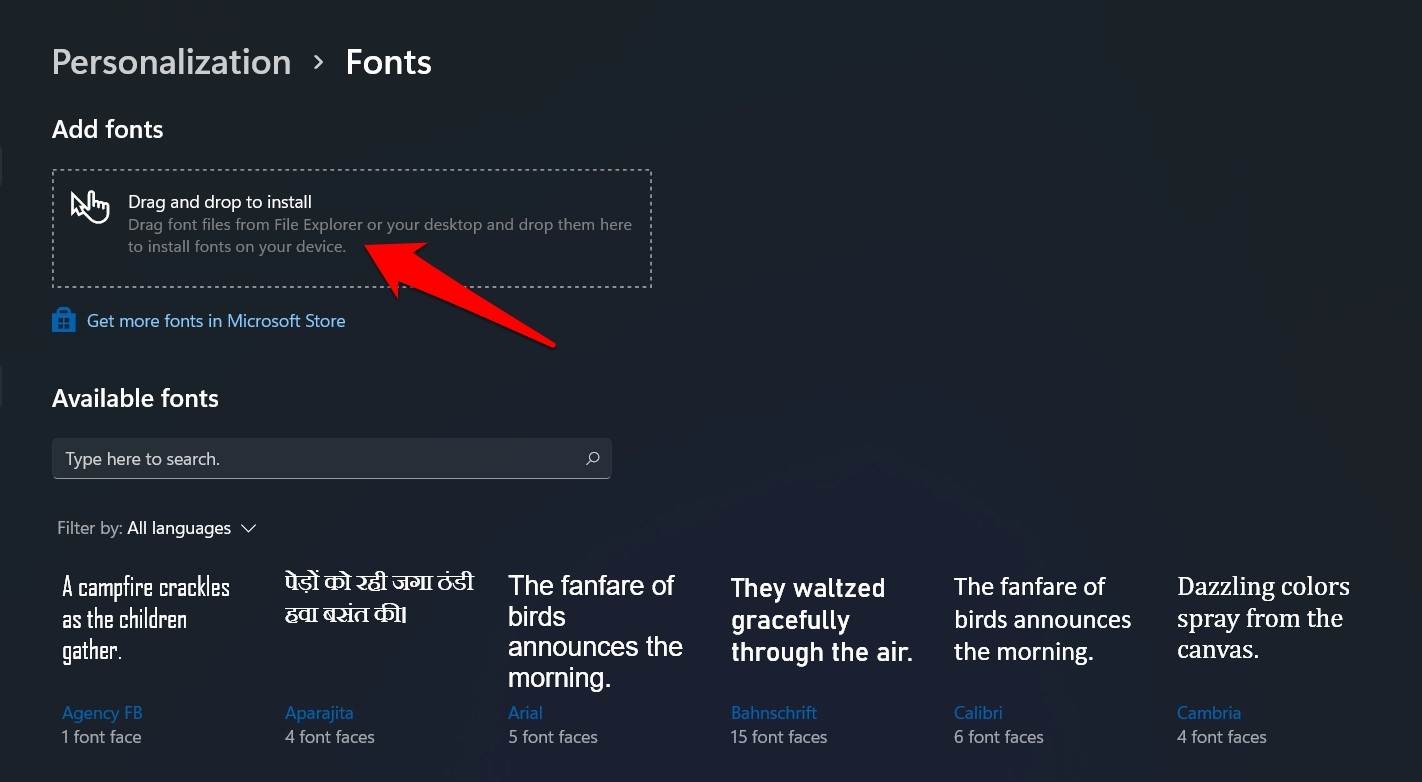The width and height of the screenshot is (1422, 782).
Task: Go back to Personalization breadcrumb
Action: [171, 62]
